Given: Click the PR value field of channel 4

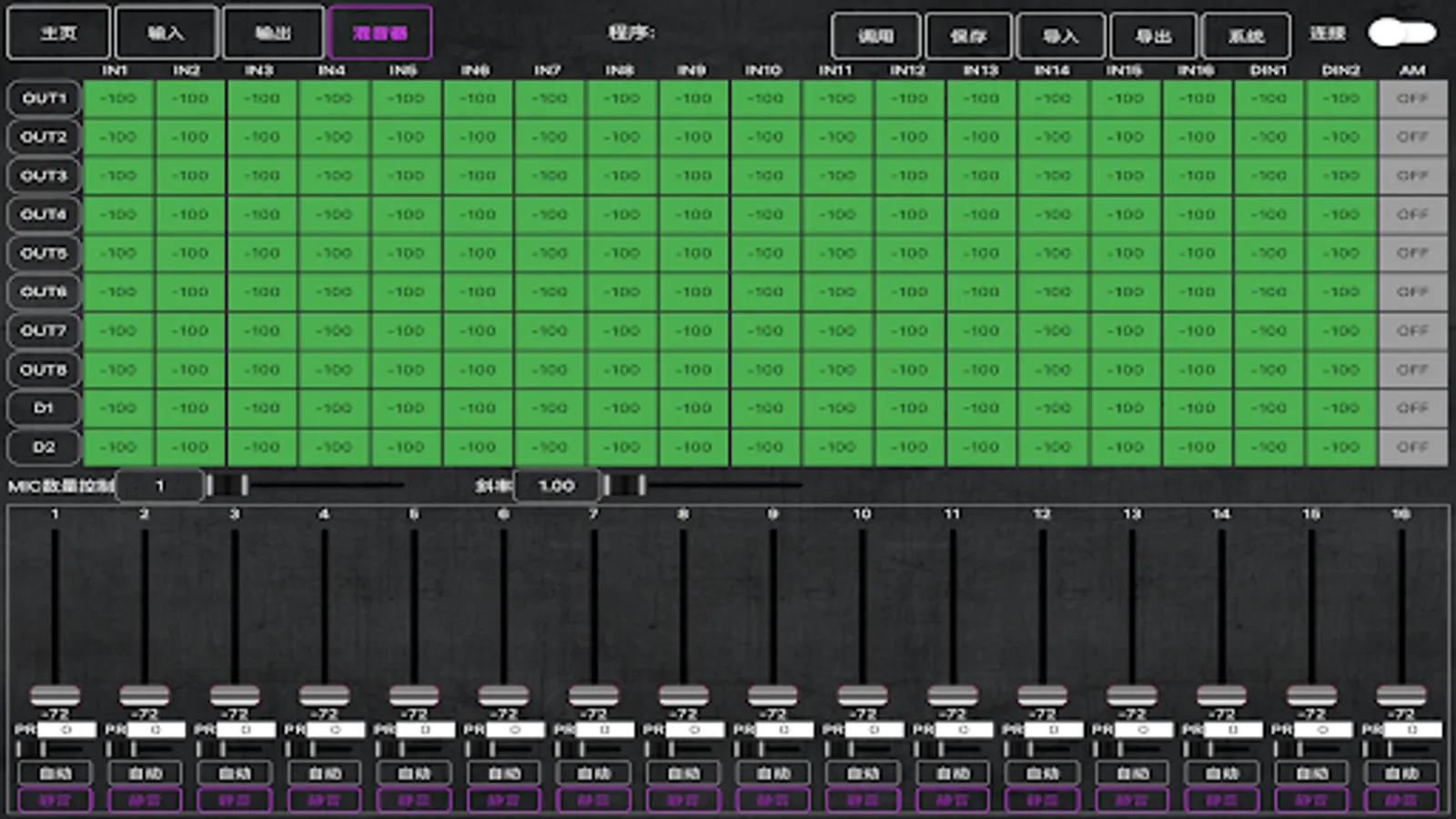Looking at the screenshot, I should [x=335, y=730].
